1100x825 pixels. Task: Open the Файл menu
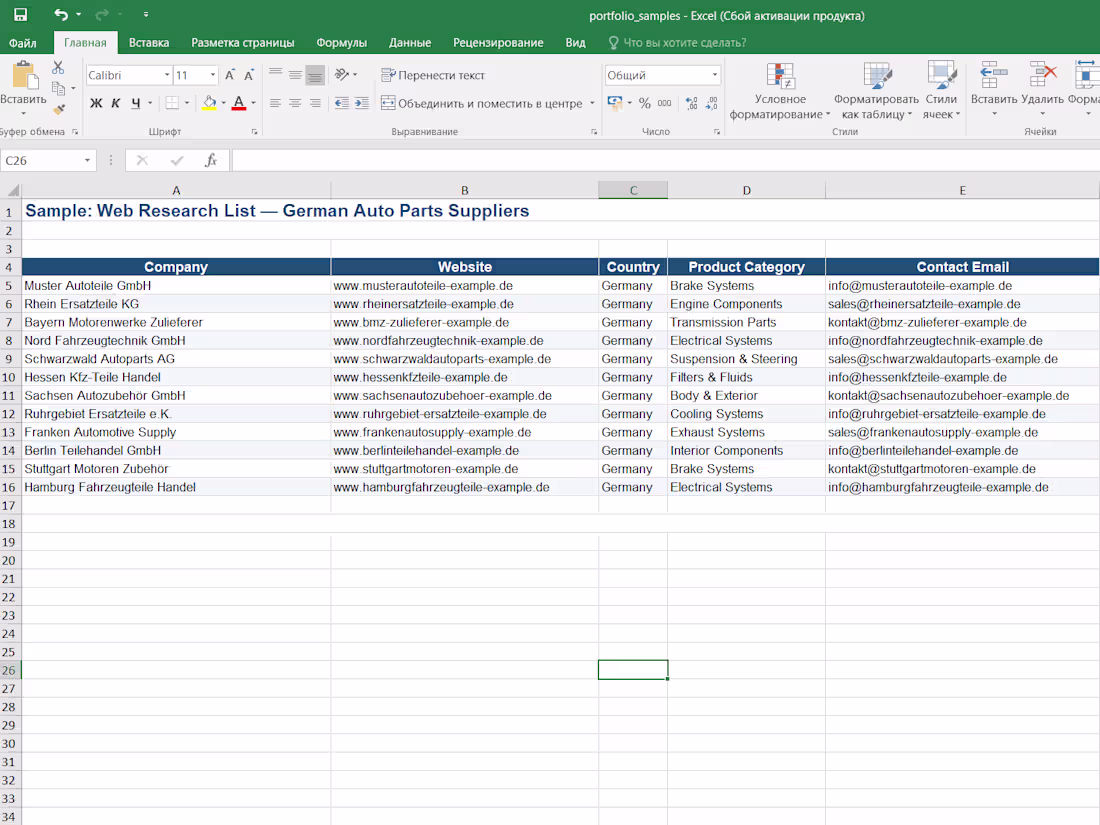click(x=22, y=43)
